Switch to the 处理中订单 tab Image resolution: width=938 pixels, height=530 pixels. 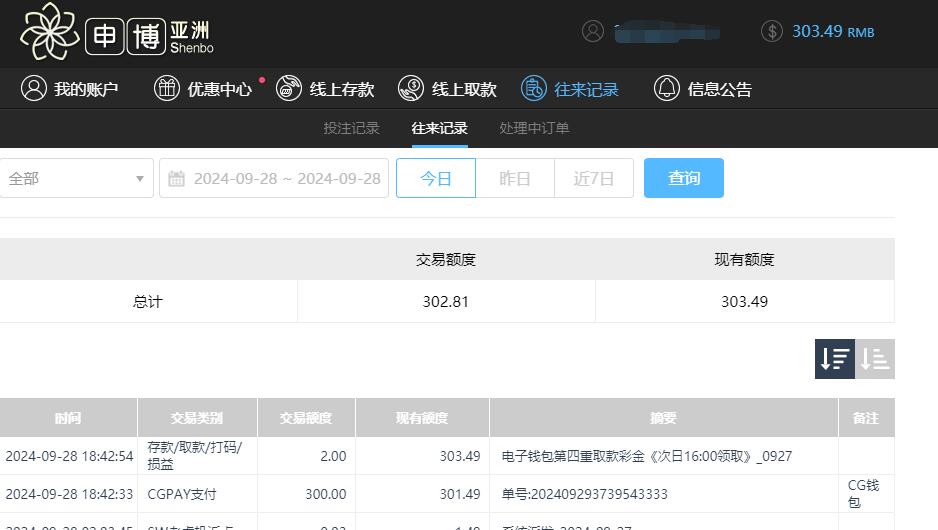[534, 128]
